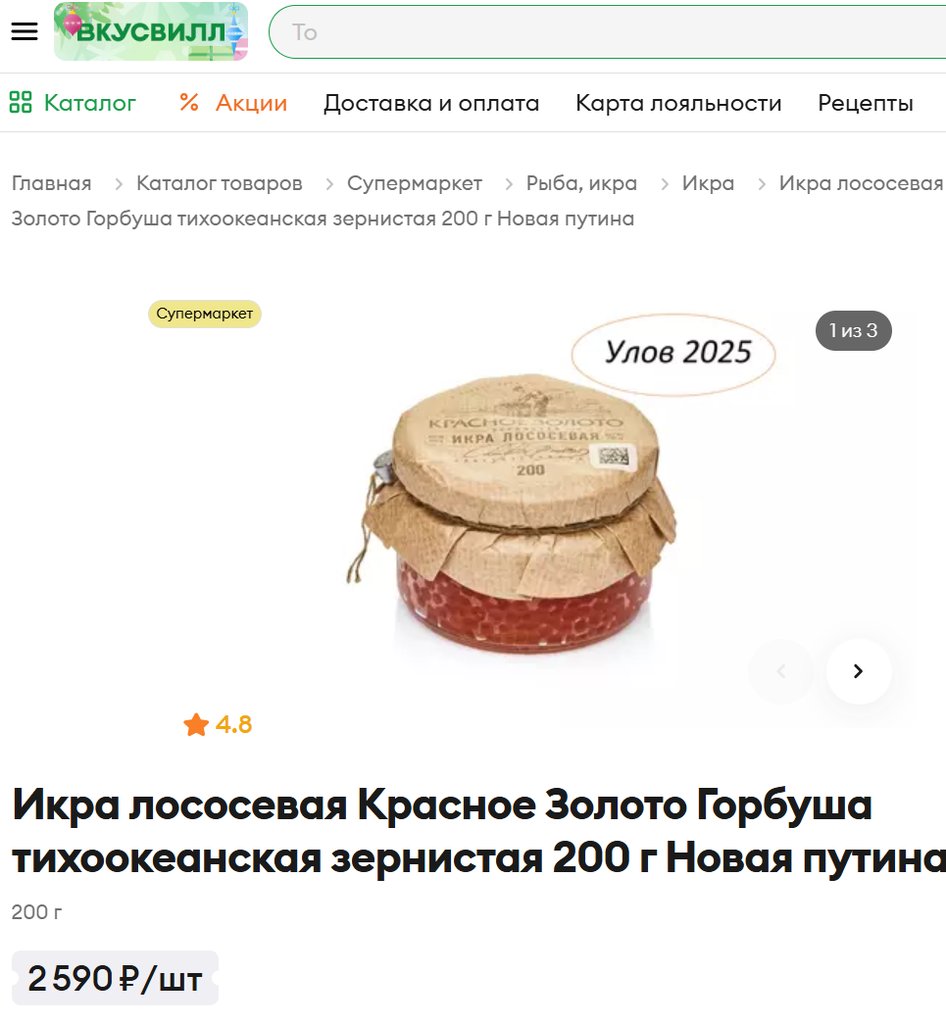
Task: Go to Главная breadcrumb
Action: pyautogui.click(x=52, y=184)
